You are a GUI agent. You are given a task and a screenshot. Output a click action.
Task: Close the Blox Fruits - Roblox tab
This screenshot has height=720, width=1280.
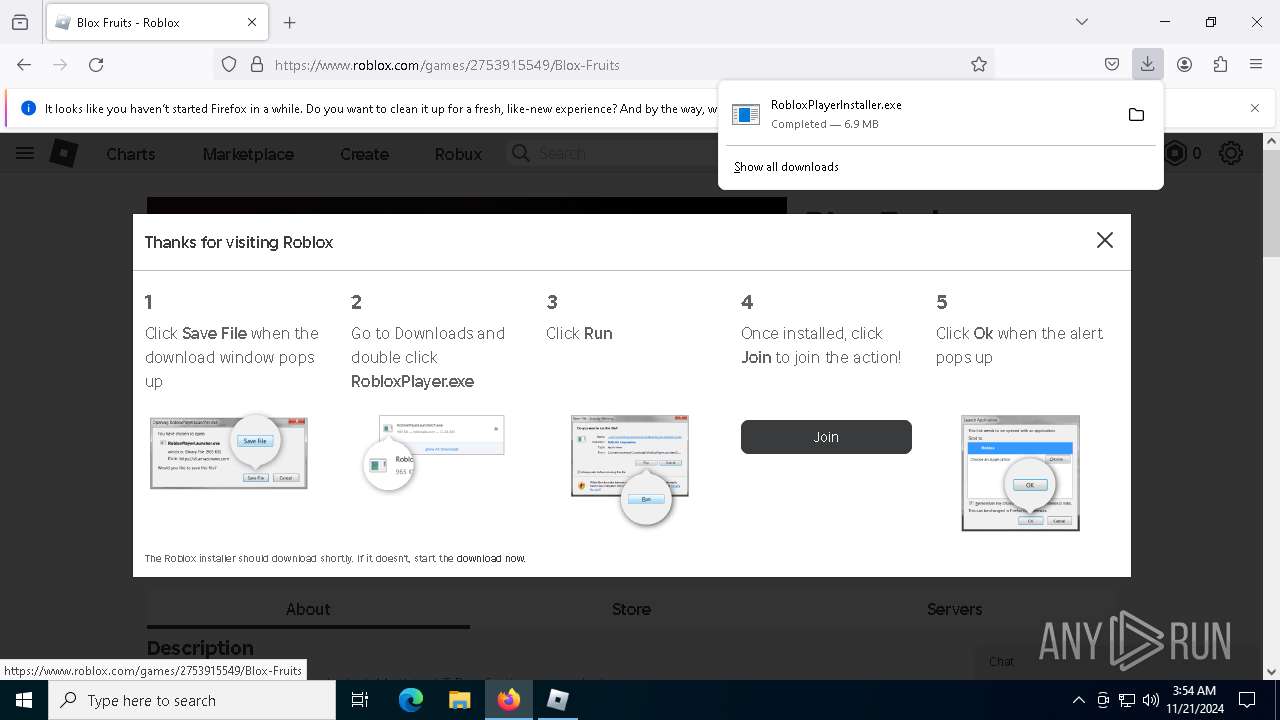point(252,22)
